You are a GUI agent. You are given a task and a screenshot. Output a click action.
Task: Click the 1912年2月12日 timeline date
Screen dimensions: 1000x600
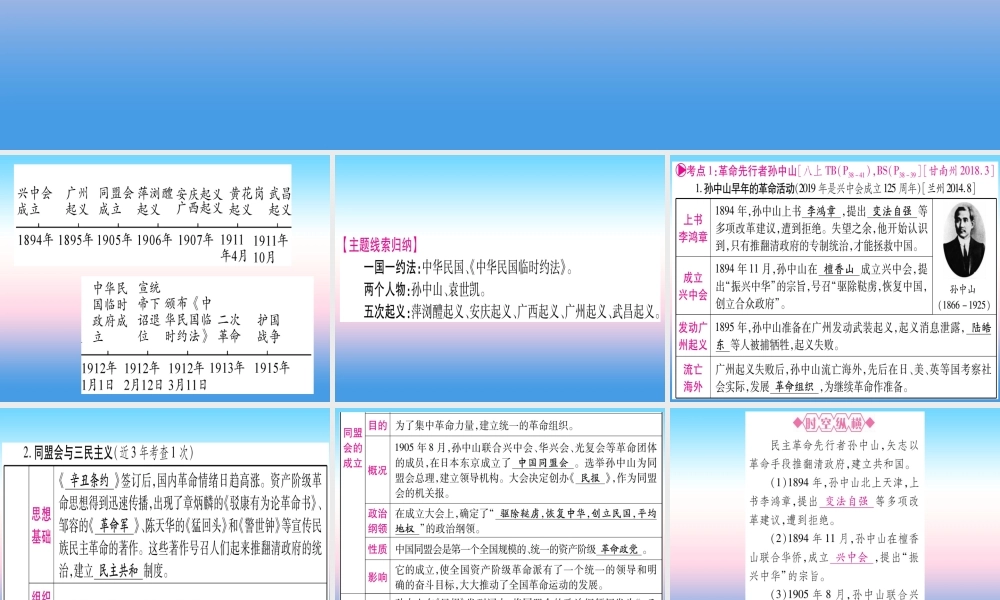pos(142,376)
